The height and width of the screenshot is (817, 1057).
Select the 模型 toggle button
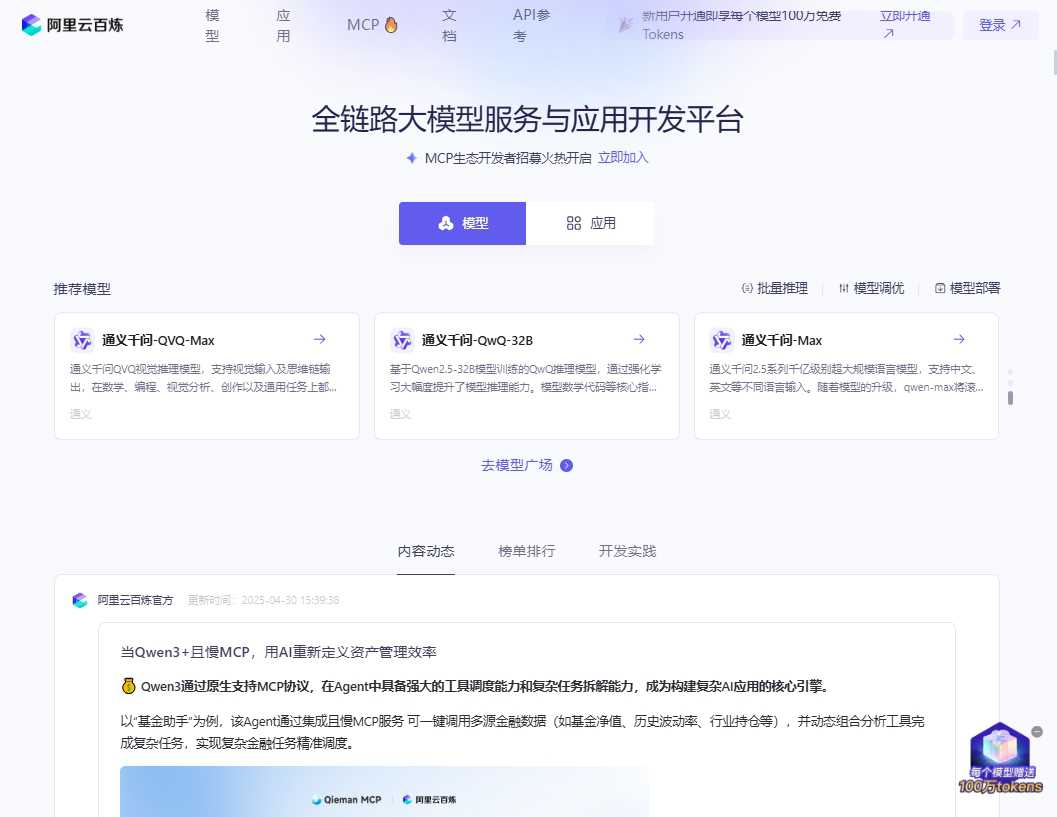tap(462, 223)
